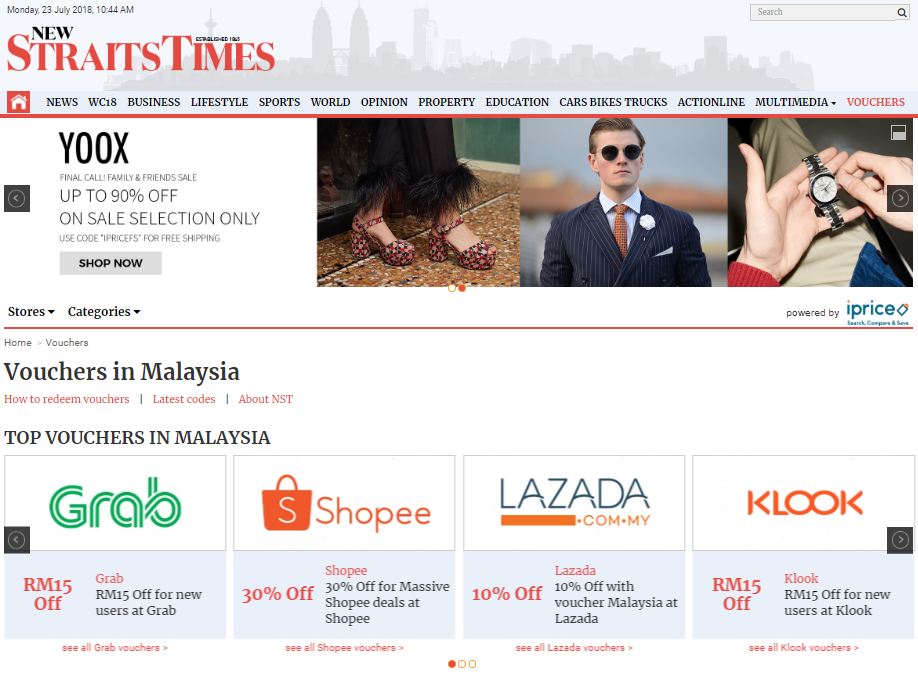Open the iPrice logo

(877, 313)
